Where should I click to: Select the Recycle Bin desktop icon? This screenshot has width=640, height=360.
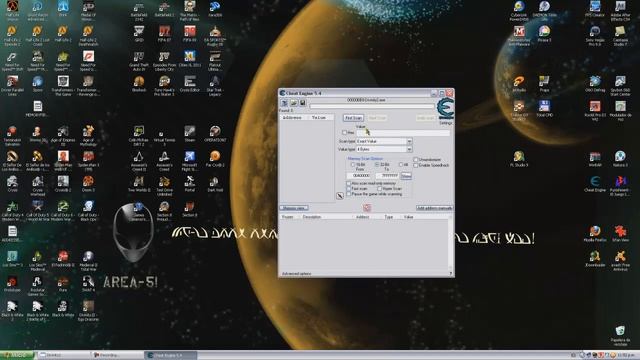(620, 336)
